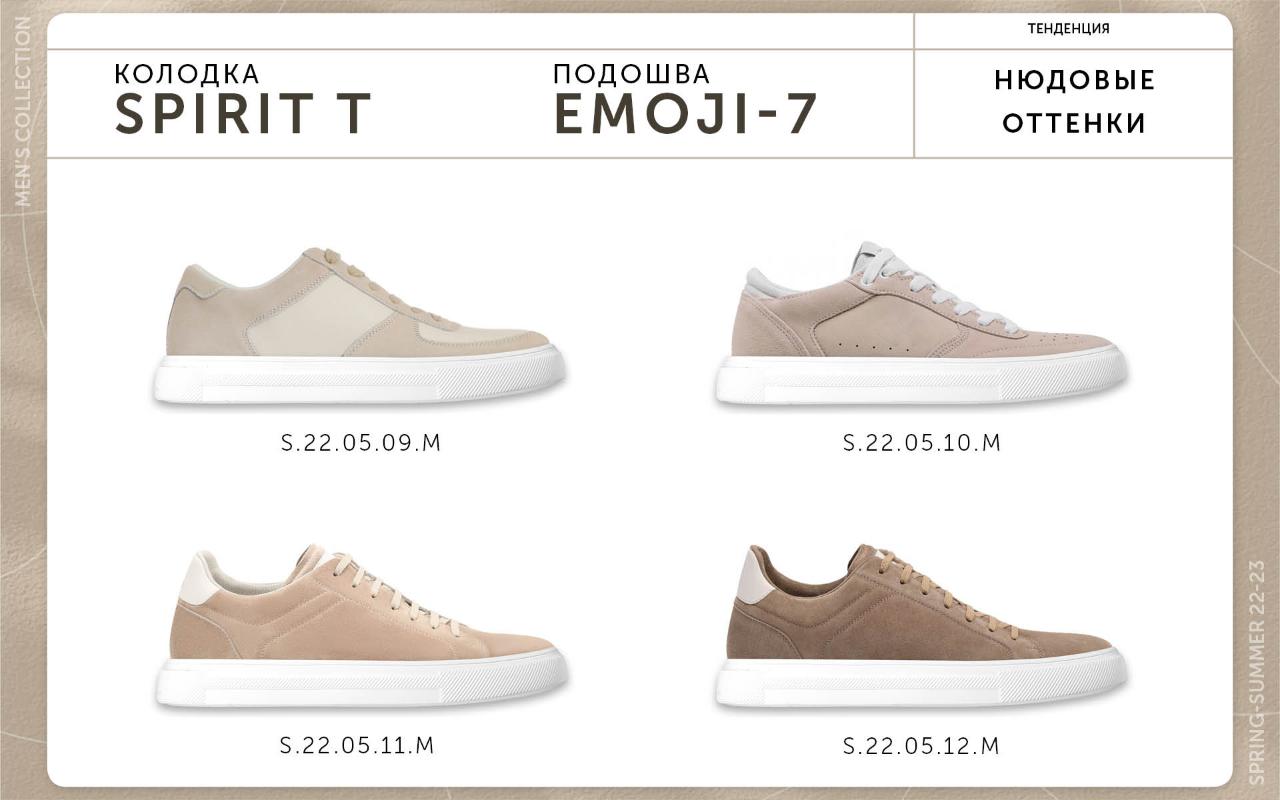Click the SPIRIT T heading
1280x800 pixels.
[243, 114]
